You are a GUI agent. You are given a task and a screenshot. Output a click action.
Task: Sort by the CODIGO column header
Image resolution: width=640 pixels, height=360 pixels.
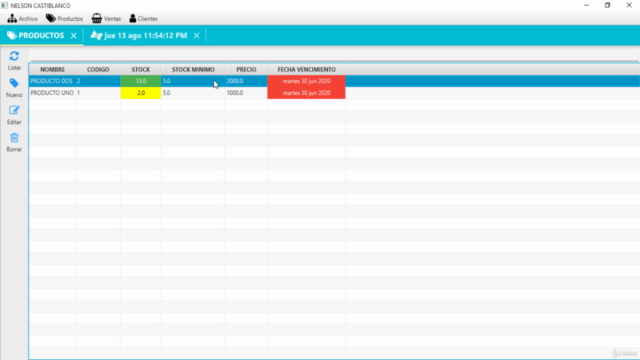coord(98,69)
